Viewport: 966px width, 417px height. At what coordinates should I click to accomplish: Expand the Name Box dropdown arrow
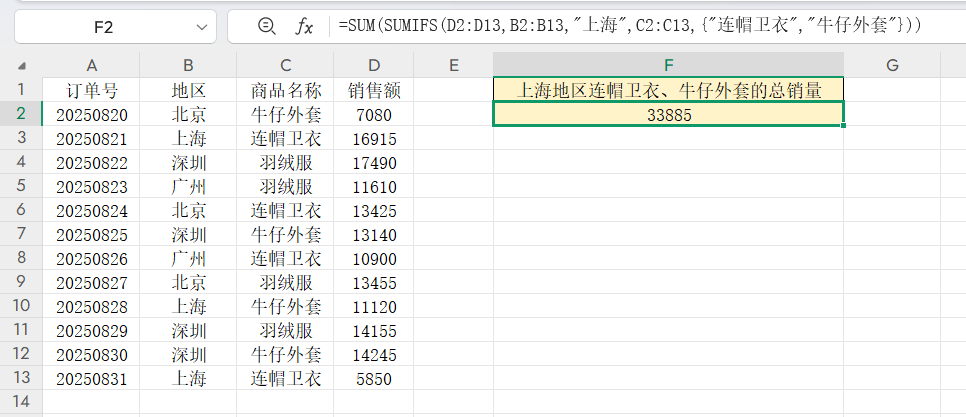point(202,26)
